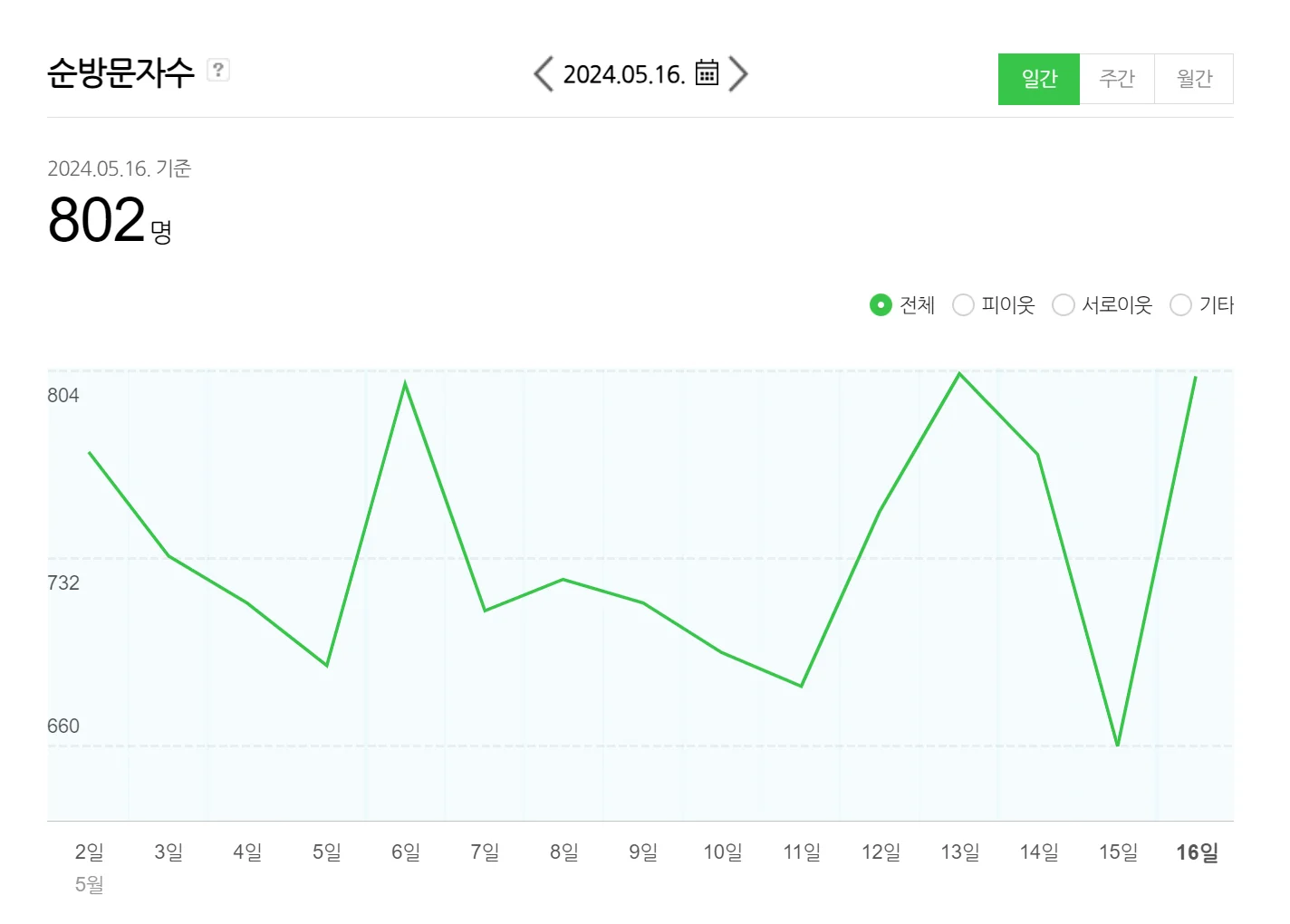Select the 일간 tab

(1039, 79)
